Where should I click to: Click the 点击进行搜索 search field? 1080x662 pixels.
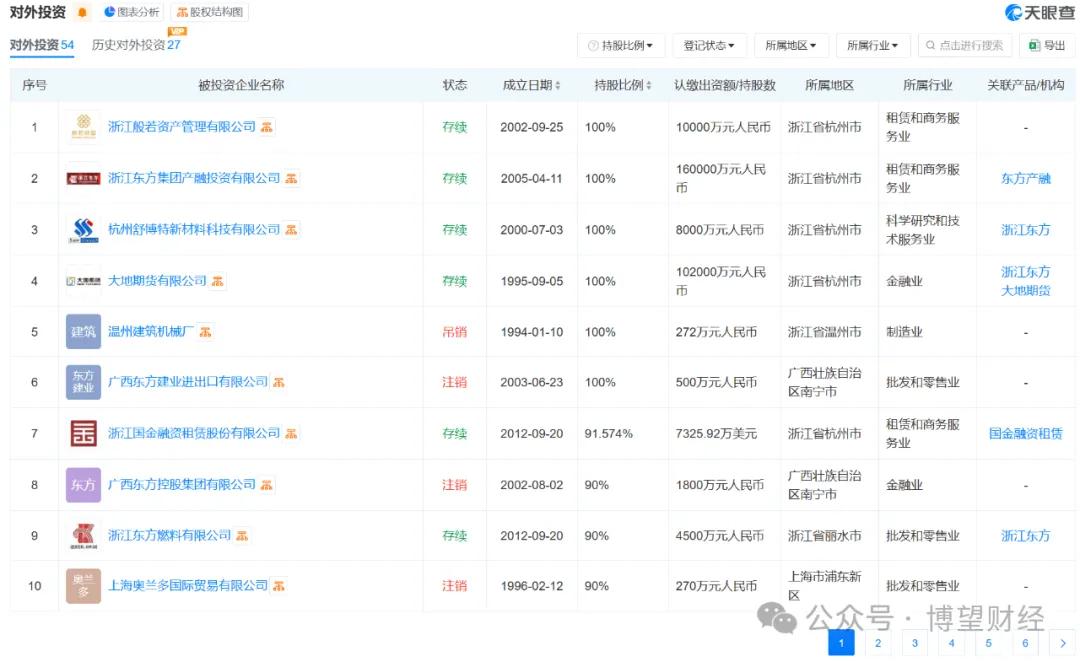pos(964,45)
